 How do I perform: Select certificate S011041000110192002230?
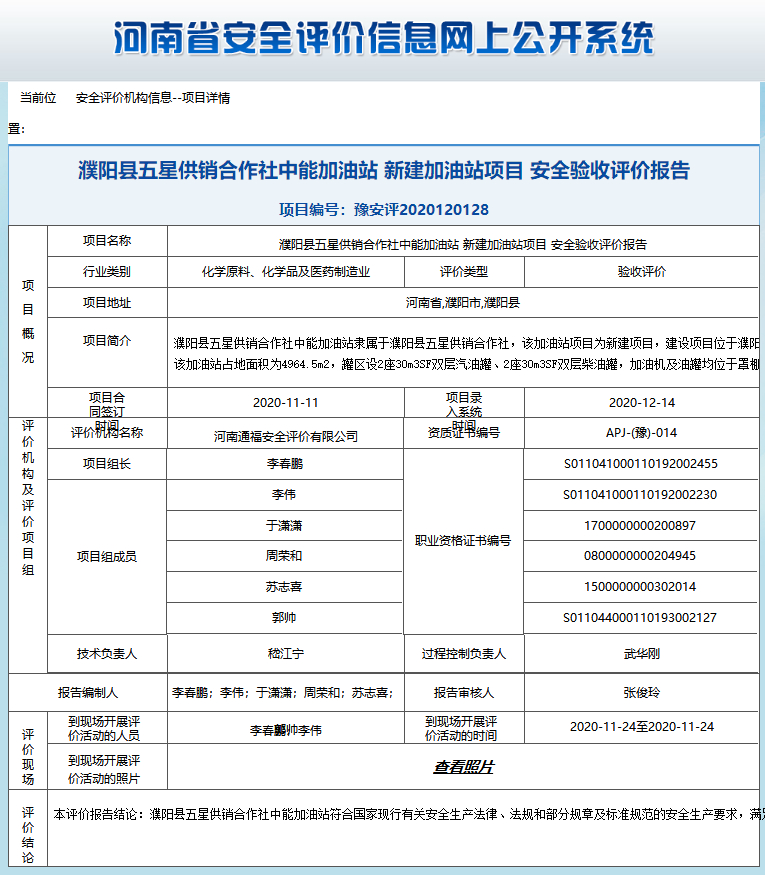[640, 494]
